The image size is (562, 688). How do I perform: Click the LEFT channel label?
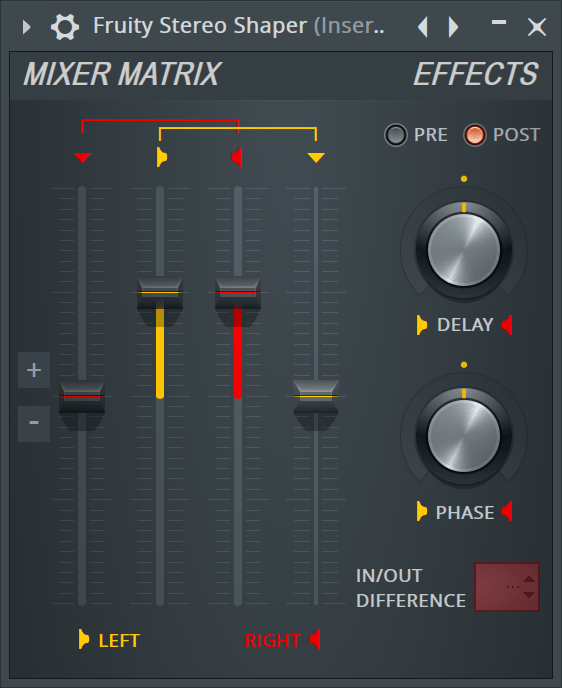pos(119,641)
